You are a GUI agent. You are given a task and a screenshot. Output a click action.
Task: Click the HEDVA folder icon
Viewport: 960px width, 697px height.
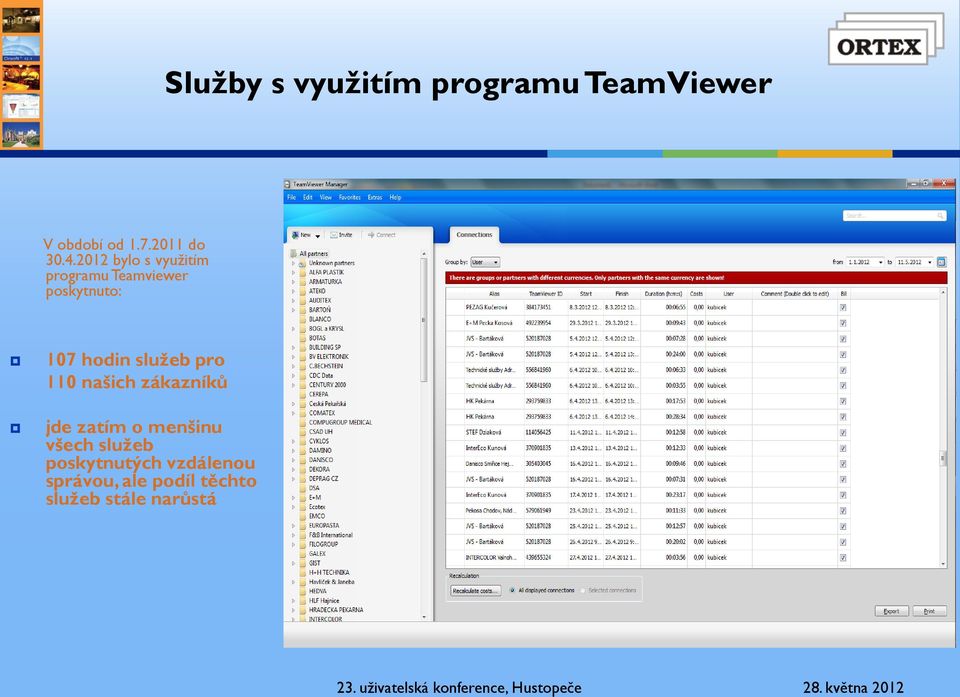pos(302,592)
